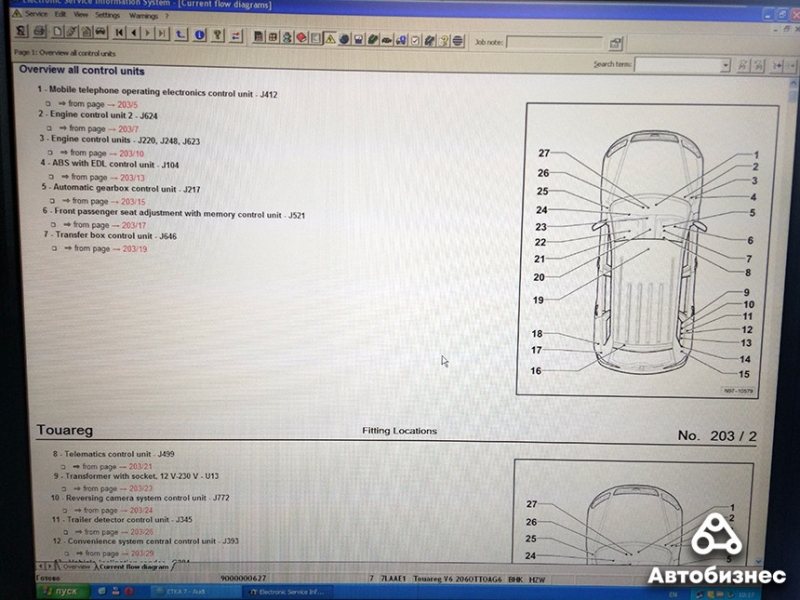
Task: Switch to the Current flow diagram tab
Action: [x=134, y=567]
